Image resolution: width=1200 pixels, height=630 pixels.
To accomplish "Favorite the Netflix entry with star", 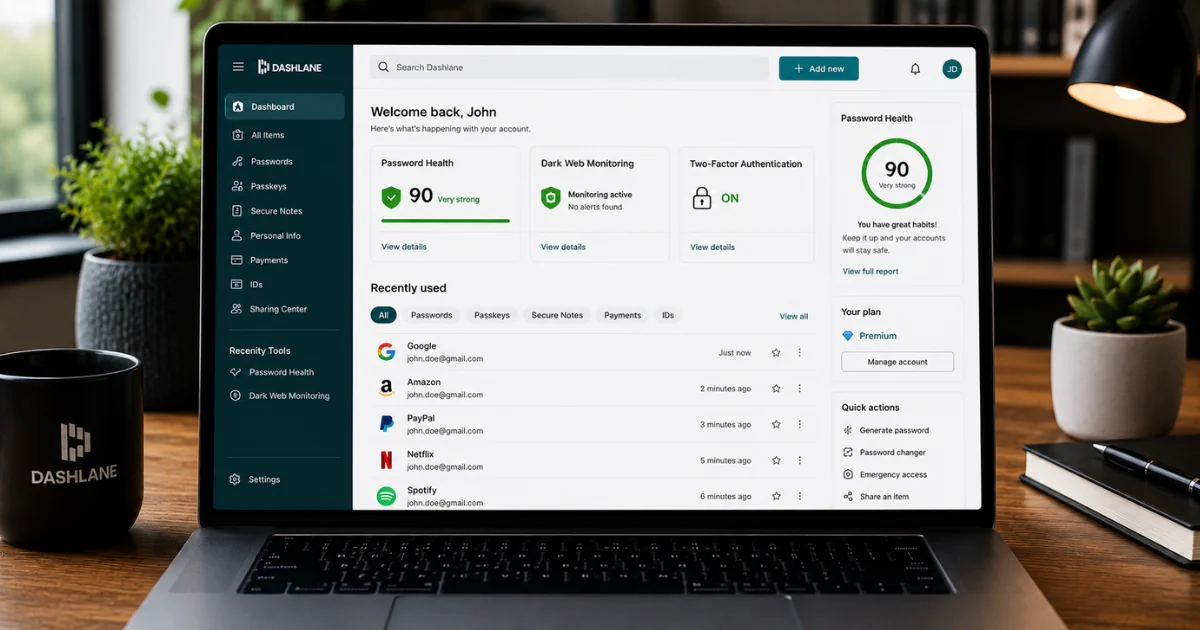I will 776,461.
